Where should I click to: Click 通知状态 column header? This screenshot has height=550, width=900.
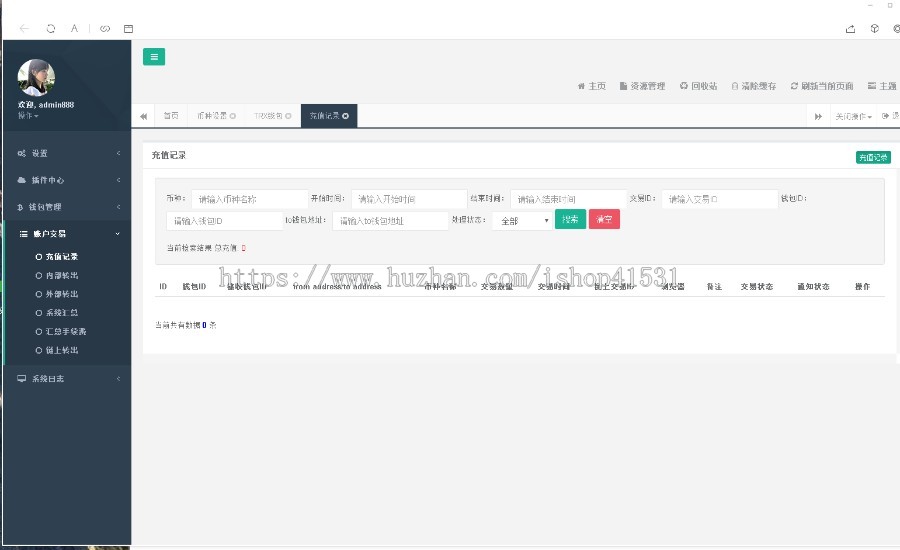tap(813, 286)
